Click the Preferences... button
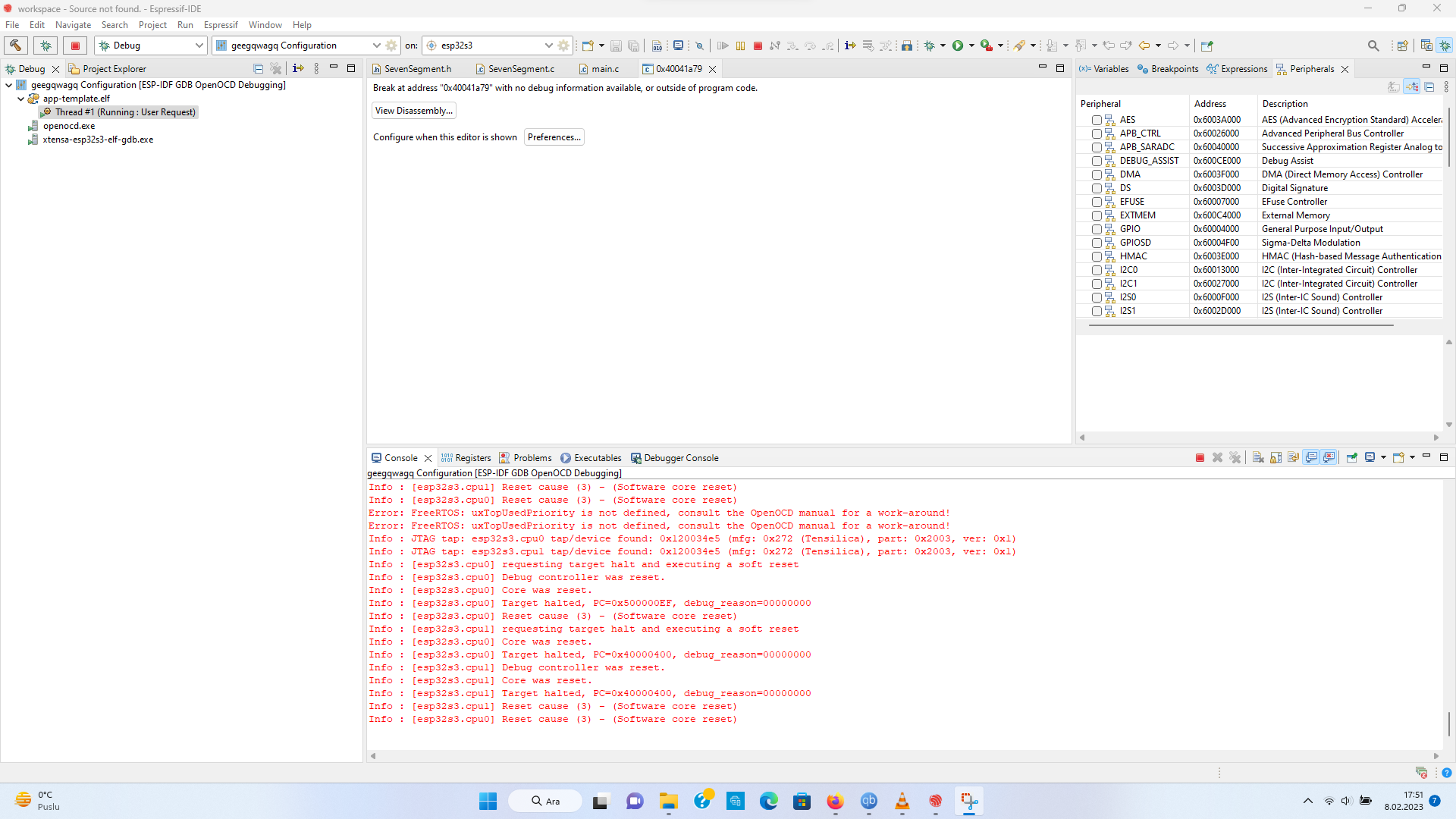 tap(554, 137)
